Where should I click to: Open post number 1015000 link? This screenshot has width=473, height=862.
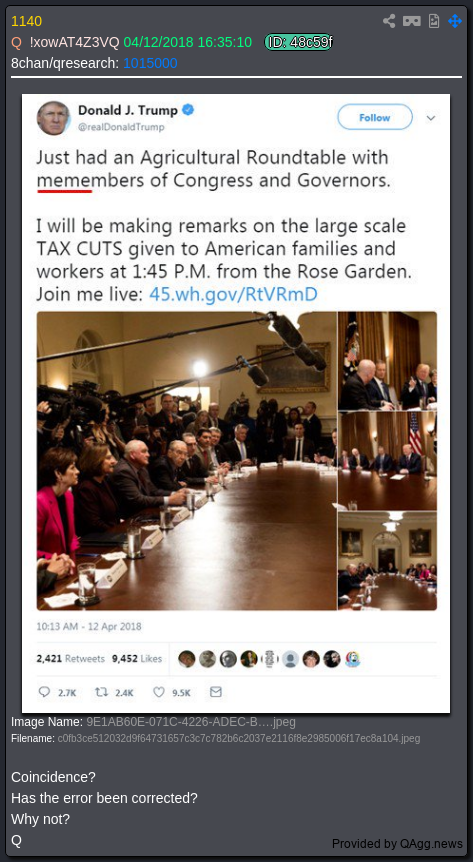pos(150,63)
